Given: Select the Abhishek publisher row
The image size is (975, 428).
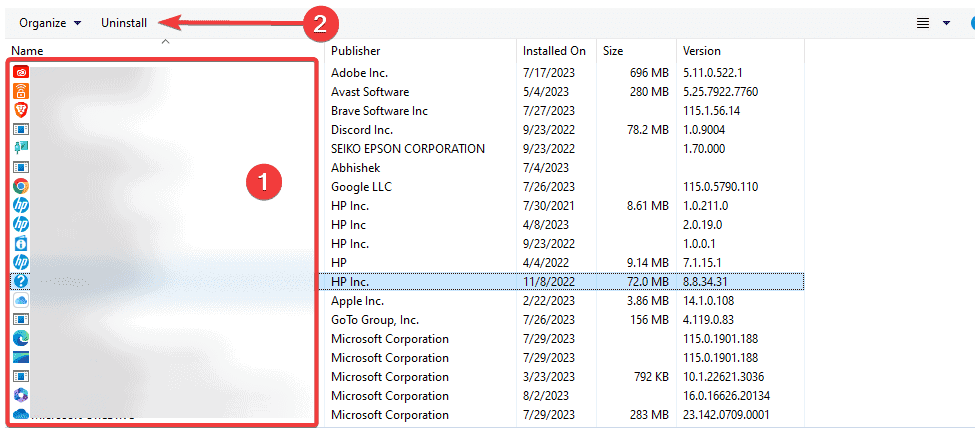Looking at the screenshot, I should (355, 167).
